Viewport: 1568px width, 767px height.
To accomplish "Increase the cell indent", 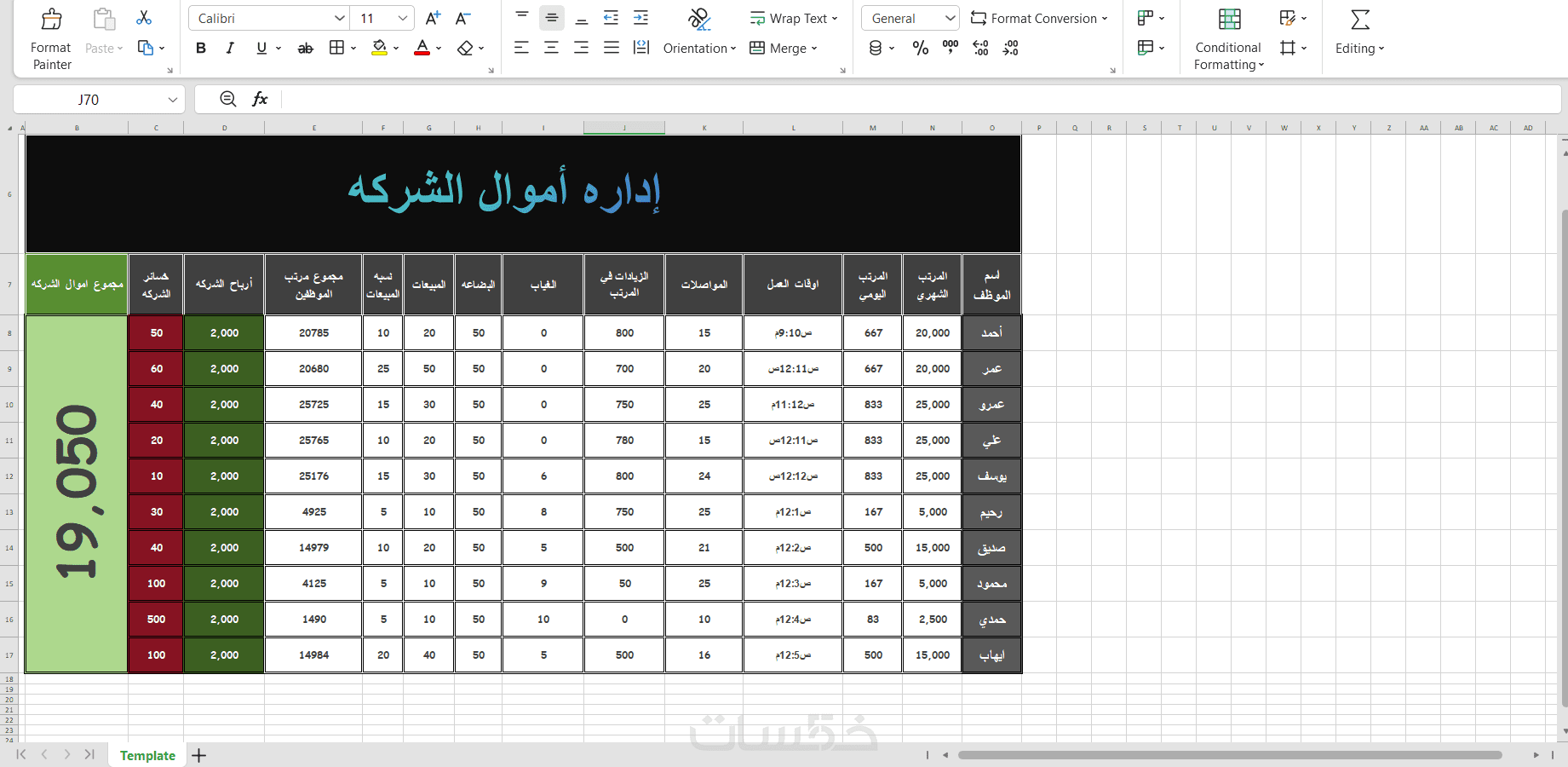I will (x=640, y=18).
